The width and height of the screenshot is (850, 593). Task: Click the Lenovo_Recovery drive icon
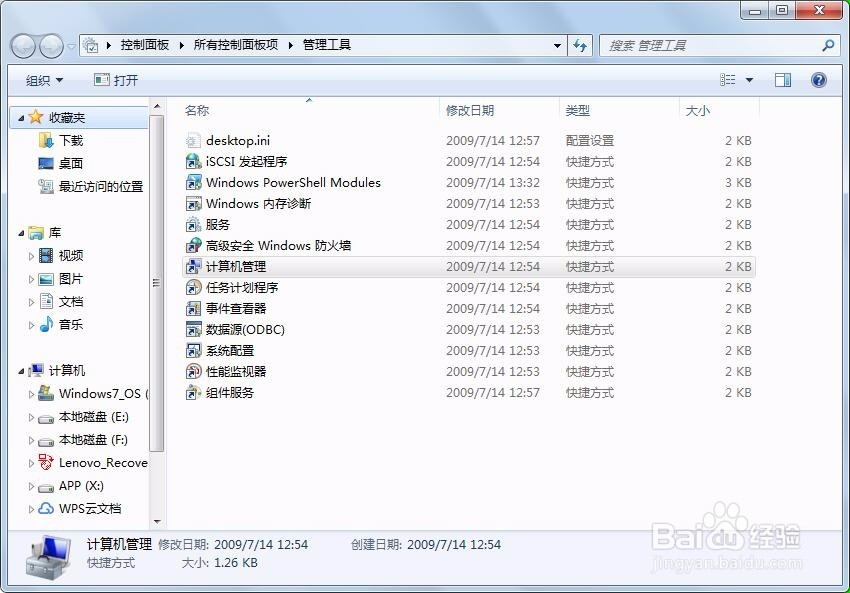(46, 462)
